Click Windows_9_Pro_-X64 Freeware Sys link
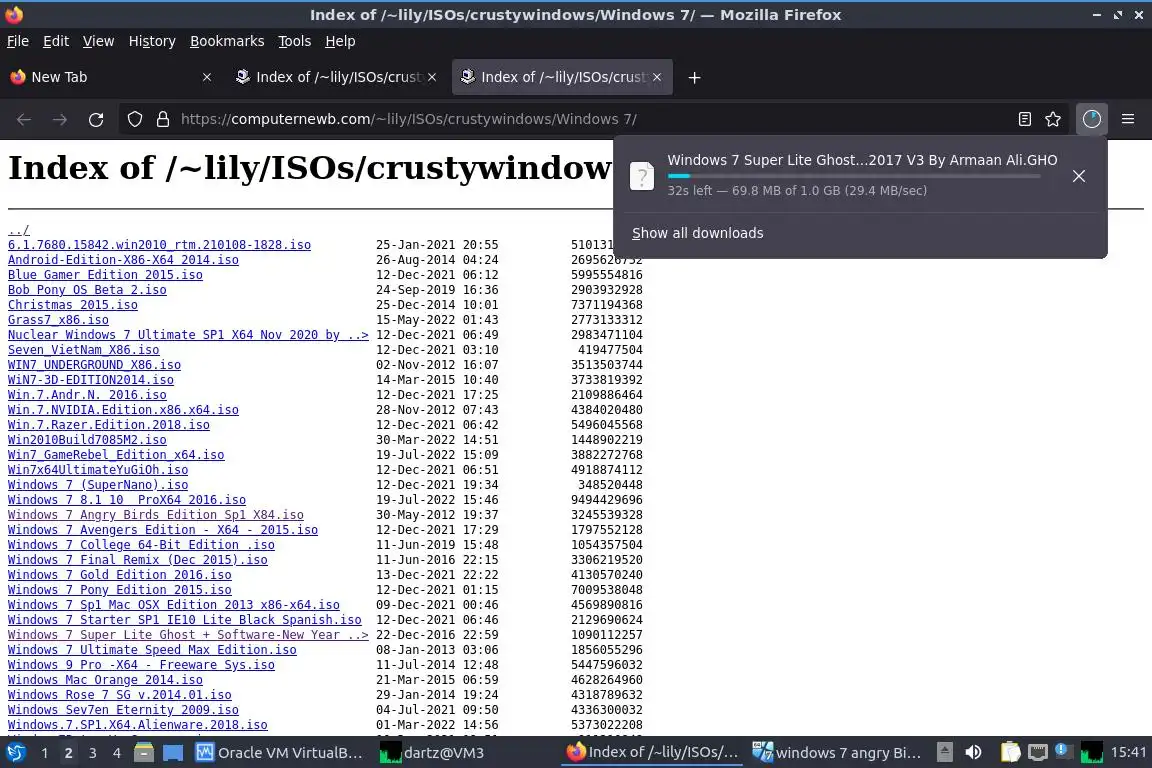This screenshot has width=1152, height=768. tap(141, 664)
